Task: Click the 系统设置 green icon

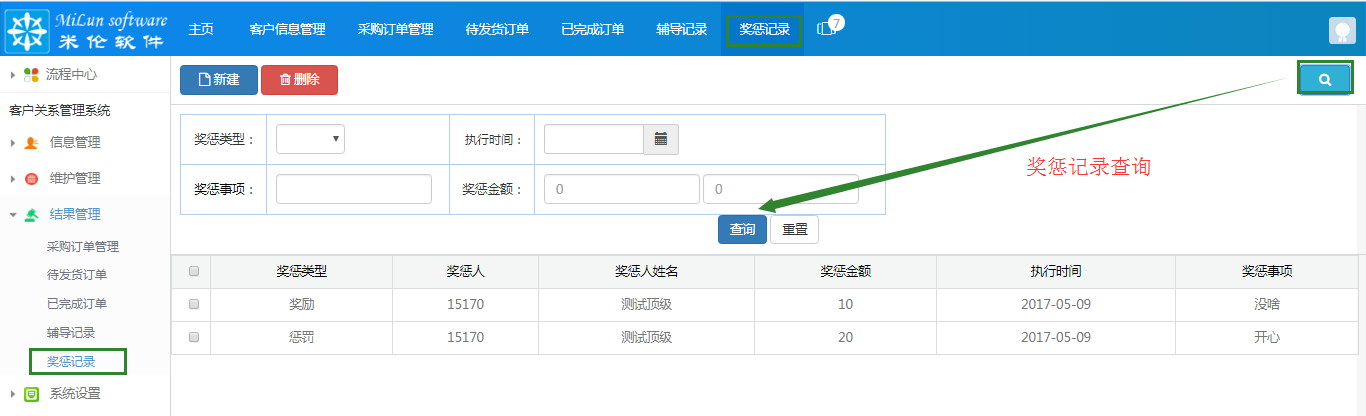Action: pyautogui.click(x=31, y=394)
